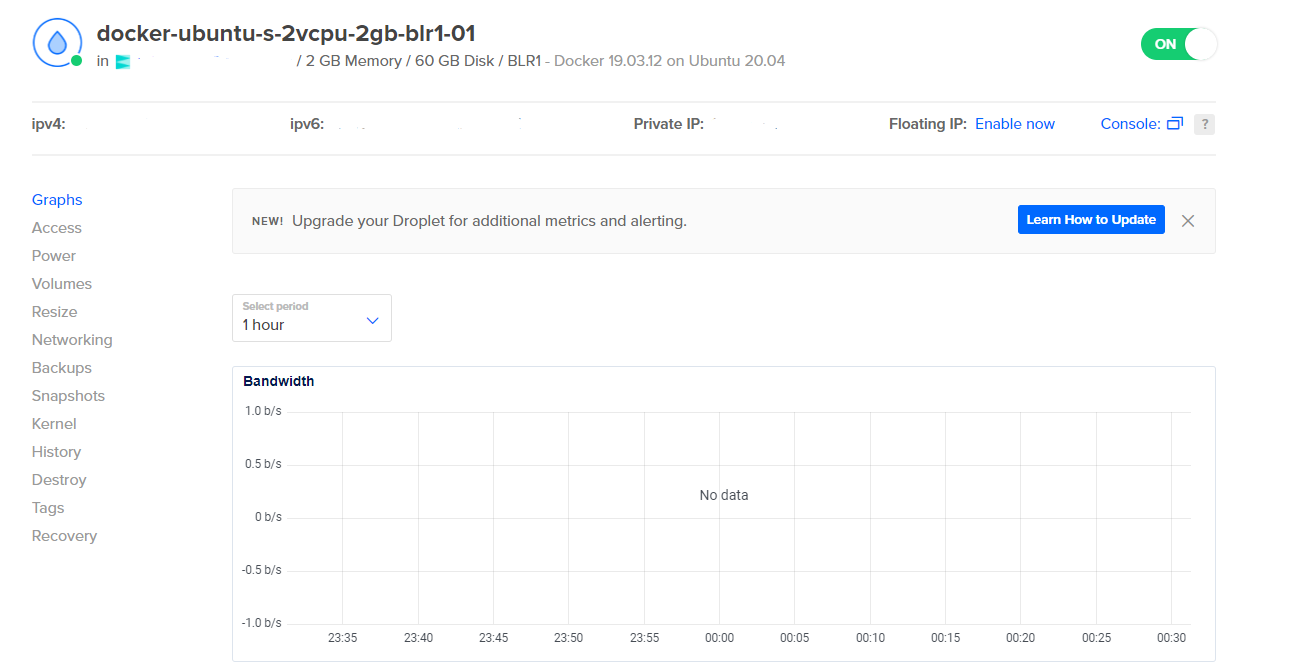
Task: Click the droplet icon next to the name
Action: pos(57,42)
